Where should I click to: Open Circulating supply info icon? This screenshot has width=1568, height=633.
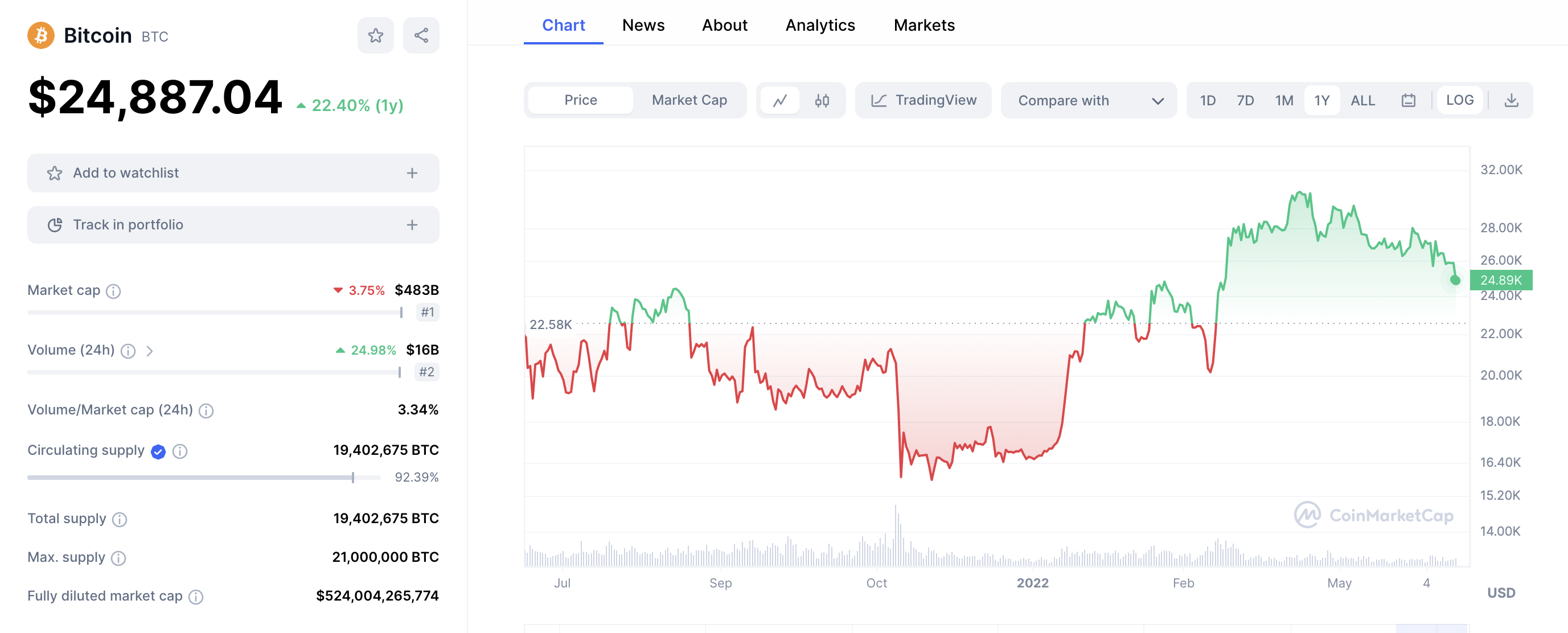point(179,451)
